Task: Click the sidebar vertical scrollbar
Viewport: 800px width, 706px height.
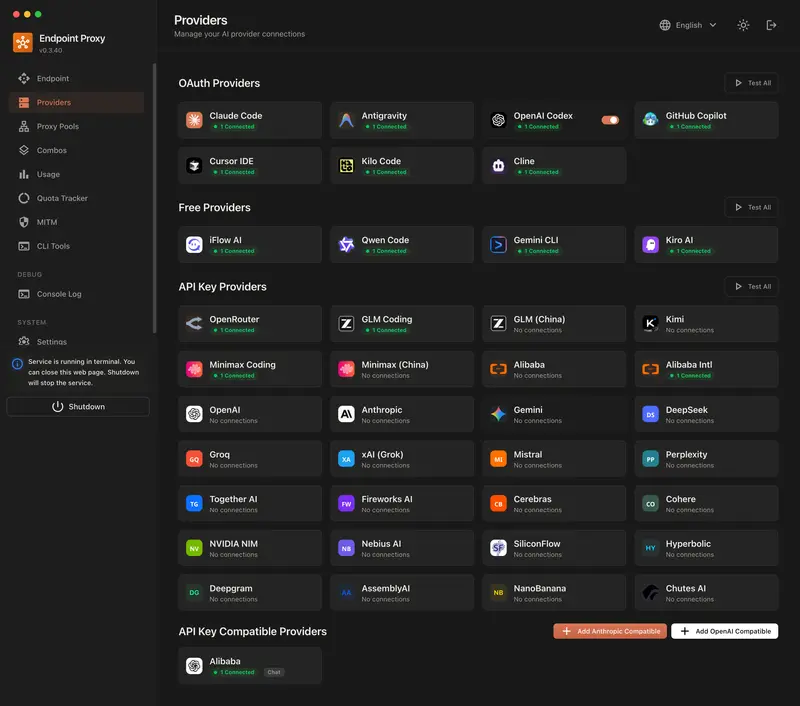Action: tap(154, 199)
